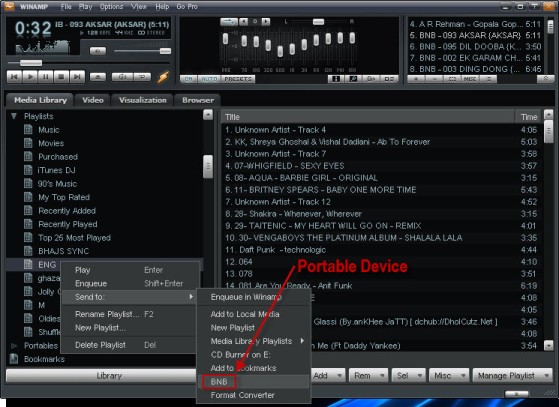Click the file info button below equalizer
This screenshot has width=559, height=407.
click(336, 79)
